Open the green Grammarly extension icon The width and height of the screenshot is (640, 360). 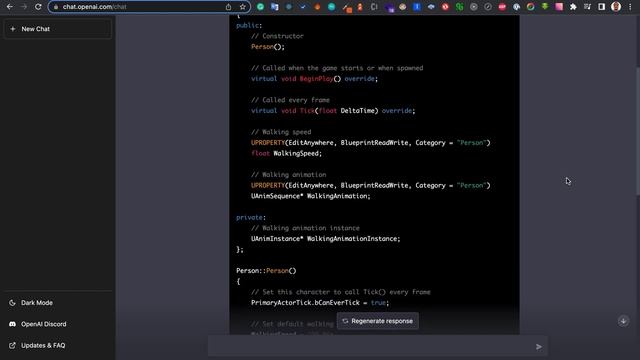click(x=260, y=7)
